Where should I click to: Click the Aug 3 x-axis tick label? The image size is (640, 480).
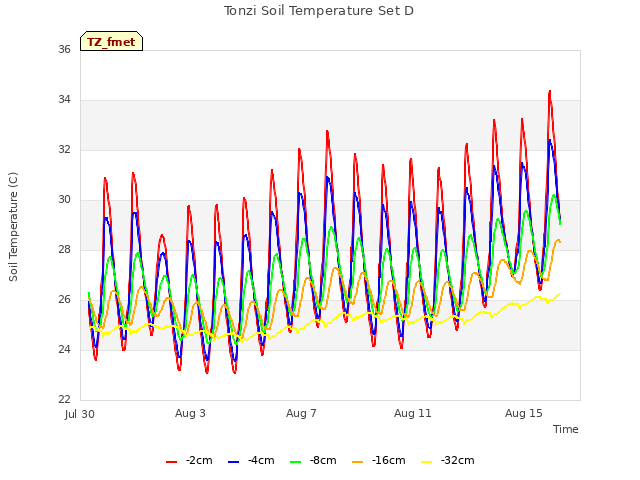tap(190, 413)
